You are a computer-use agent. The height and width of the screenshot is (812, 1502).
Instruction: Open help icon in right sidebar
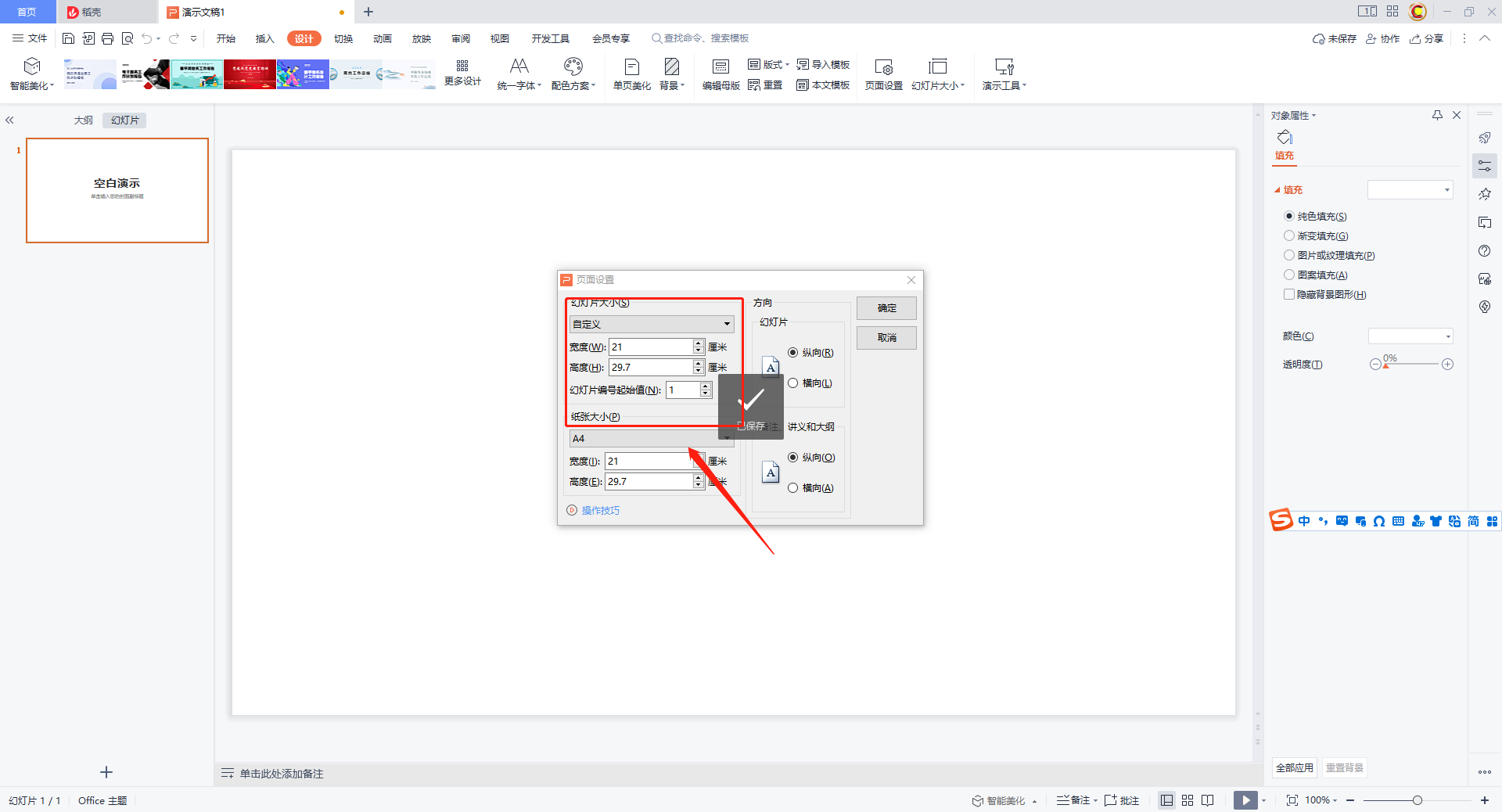pyautogui.click(x=1485, y=251)
